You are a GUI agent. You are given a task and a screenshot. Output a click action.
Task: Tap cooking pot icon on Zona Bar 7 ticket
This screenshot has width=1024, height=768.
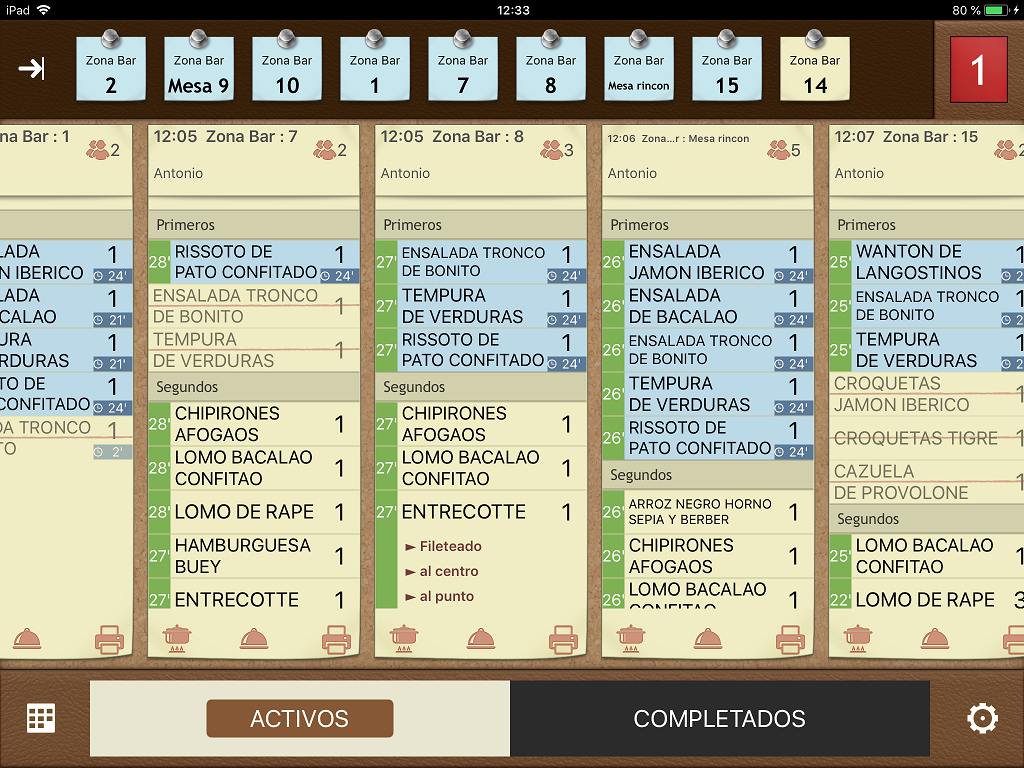pos(177,638)
